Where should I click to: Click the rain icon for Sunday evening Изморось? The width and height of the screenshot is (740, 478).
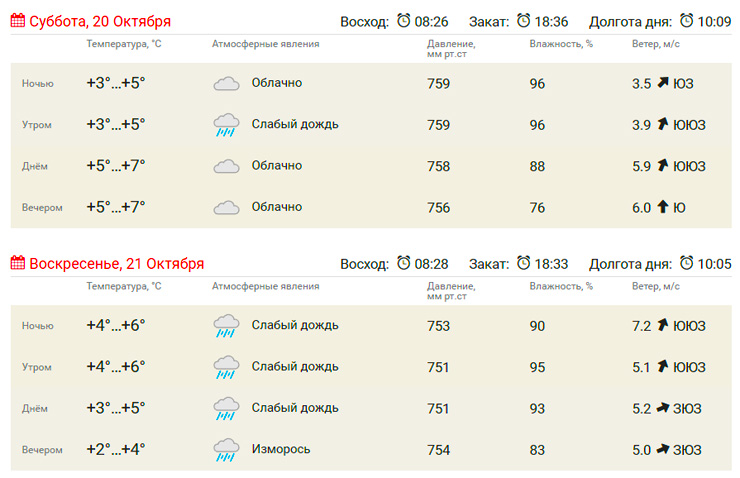tap(227, 451)
